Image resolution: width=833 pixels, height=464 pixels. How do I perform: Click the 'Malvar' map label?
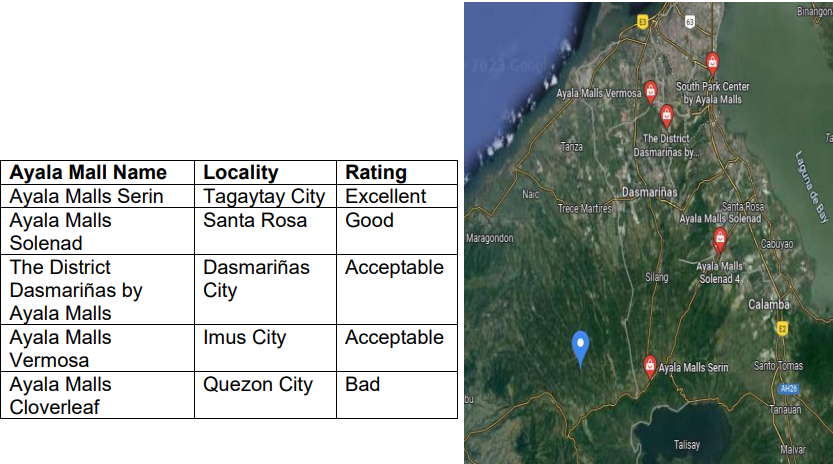(793, 450)
